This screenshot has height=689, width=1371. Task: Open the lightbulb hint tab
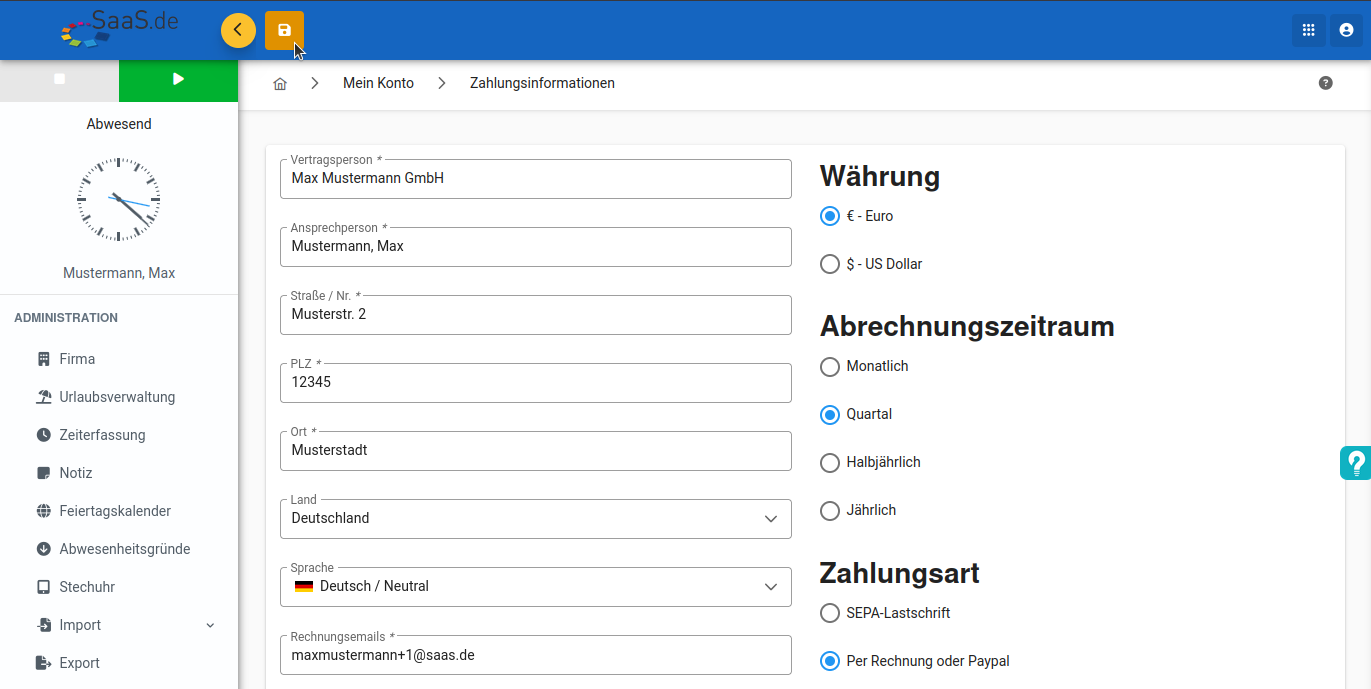tap(1356, 463)
